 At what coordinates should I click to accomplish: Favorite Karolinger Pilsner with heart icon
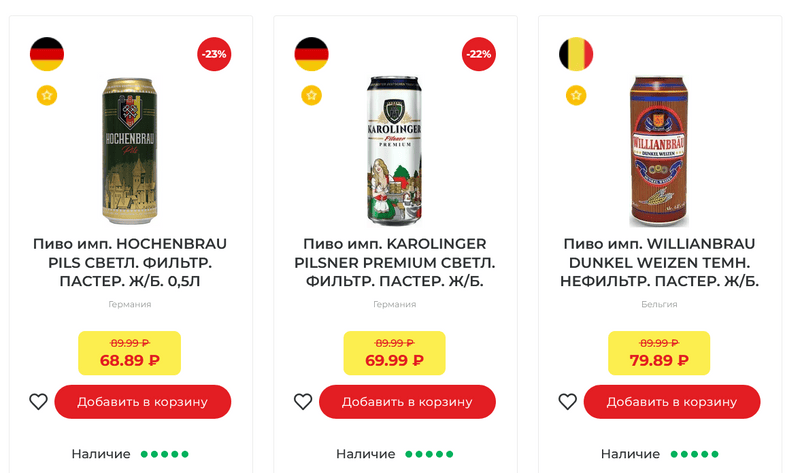pos(303,402)
